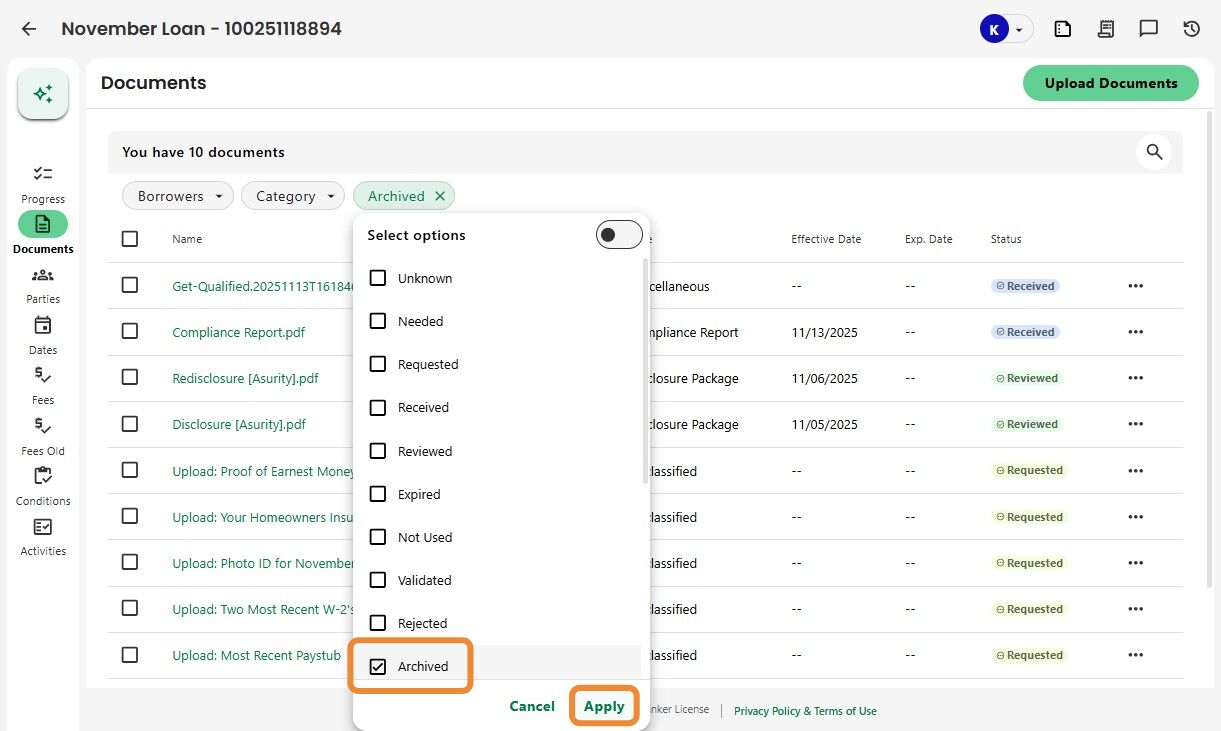Open the comments chat bubble icon

[1148, 29]
